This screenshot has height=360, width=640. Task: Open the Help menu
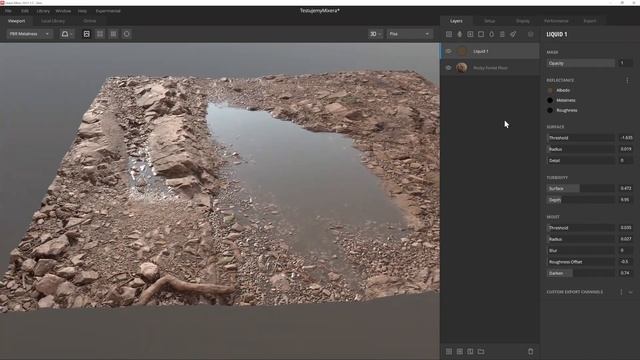click(x=82, y=11)
